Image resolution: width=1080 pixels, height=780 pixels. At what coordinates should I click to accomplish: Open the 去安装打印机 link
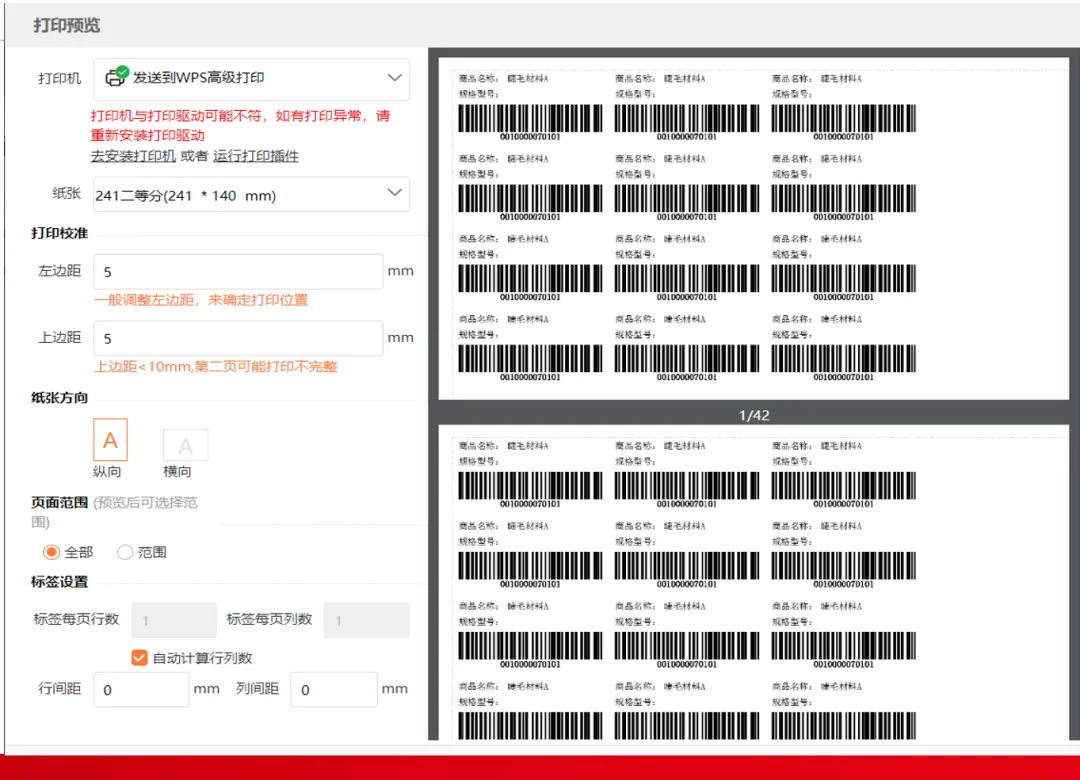click(133, 156)
